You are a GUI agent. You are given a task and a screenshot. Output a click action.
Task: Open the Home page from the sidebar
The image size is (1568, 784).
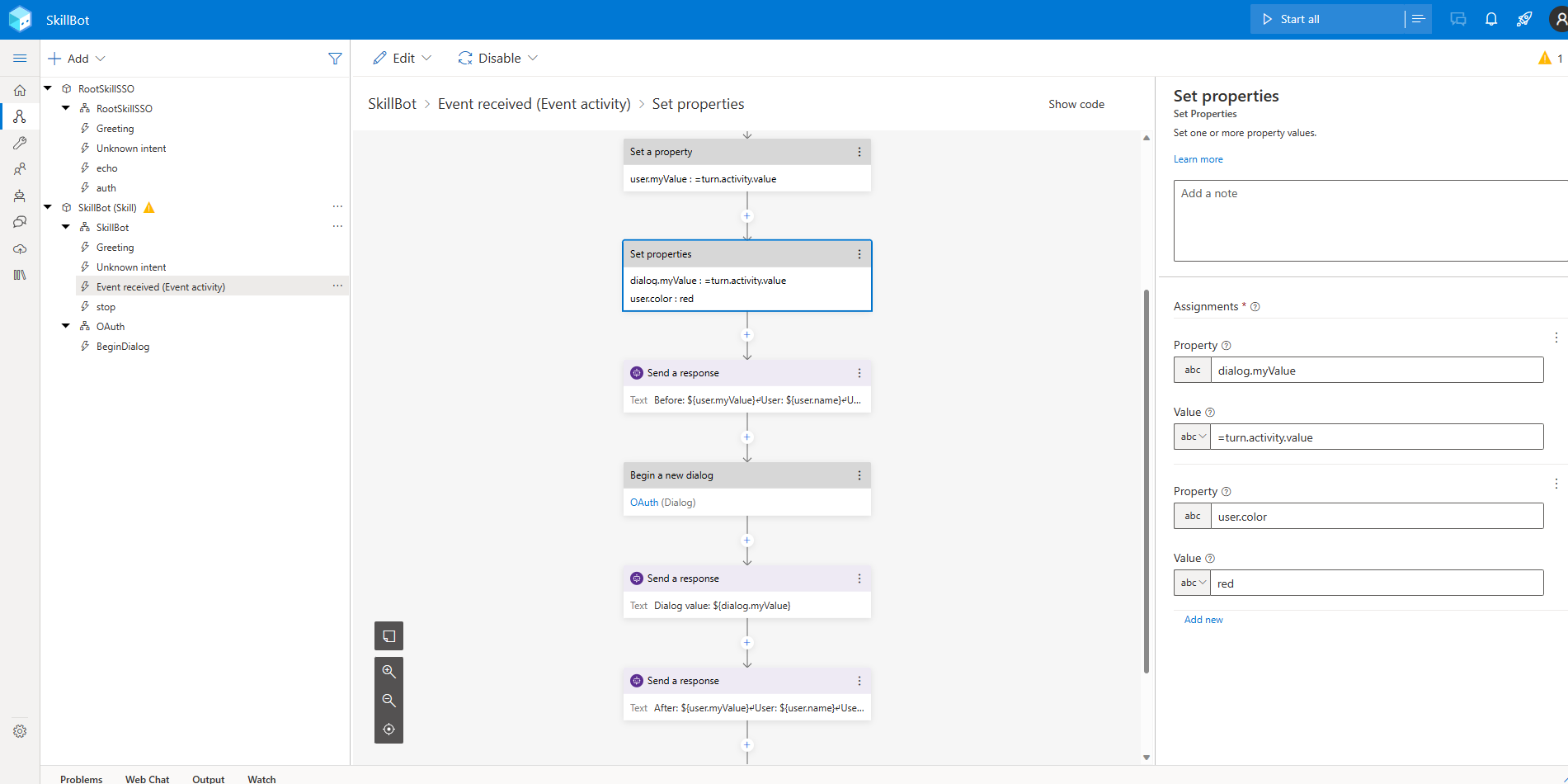[20, 90]
